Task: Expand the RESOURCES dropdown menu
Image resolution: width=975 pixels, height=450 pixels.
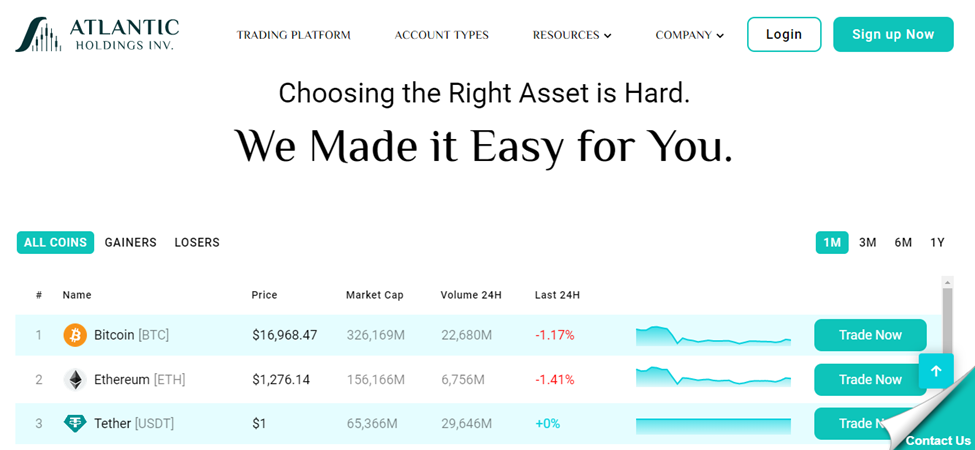Action: click(572, 35)
